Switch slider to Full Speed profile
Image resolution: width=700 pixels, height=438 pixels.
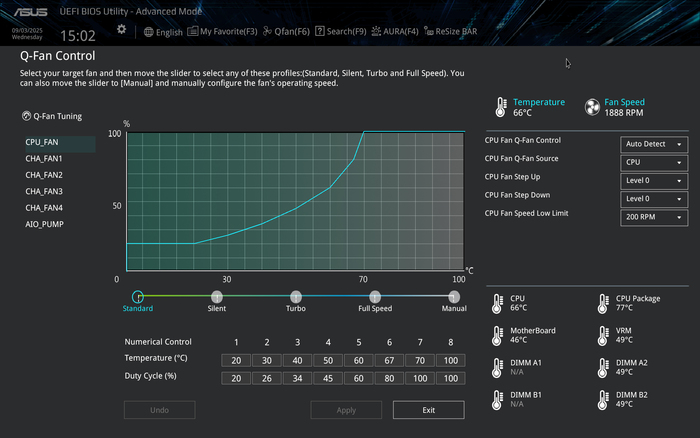375,297
